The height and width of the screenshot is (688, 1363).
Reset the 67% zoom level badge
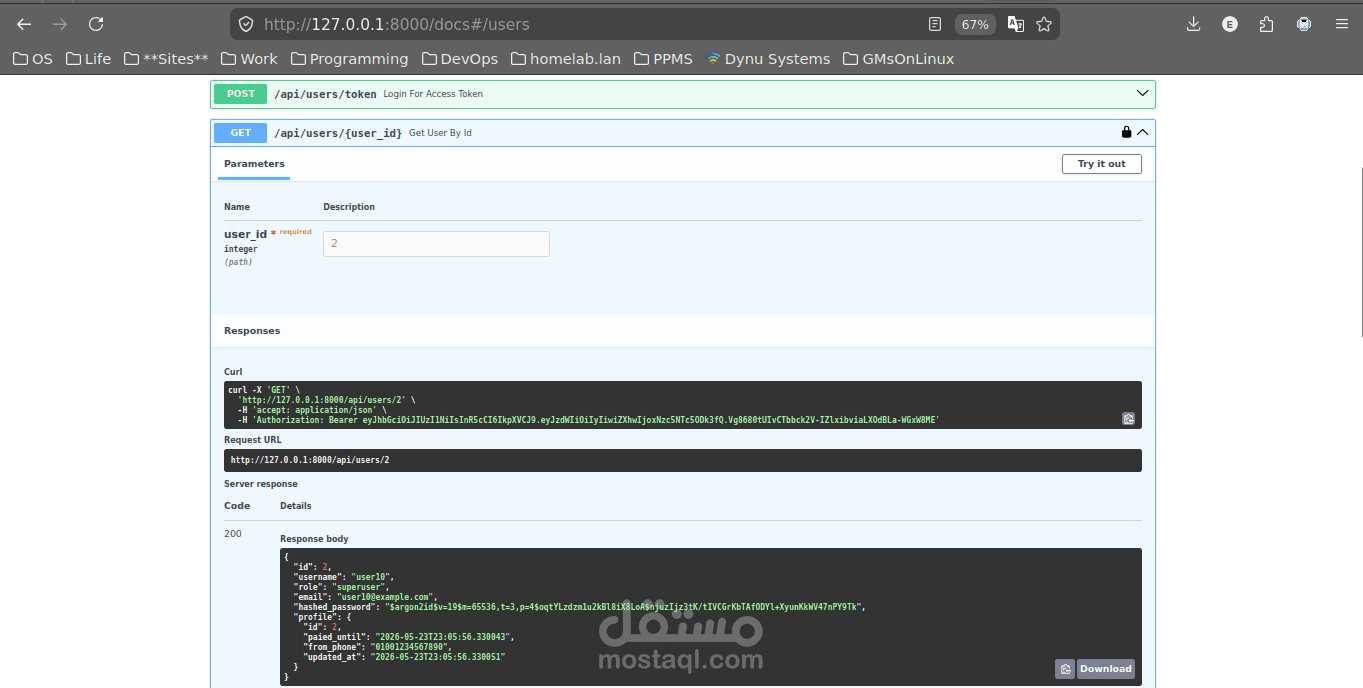tap(975, 24)
